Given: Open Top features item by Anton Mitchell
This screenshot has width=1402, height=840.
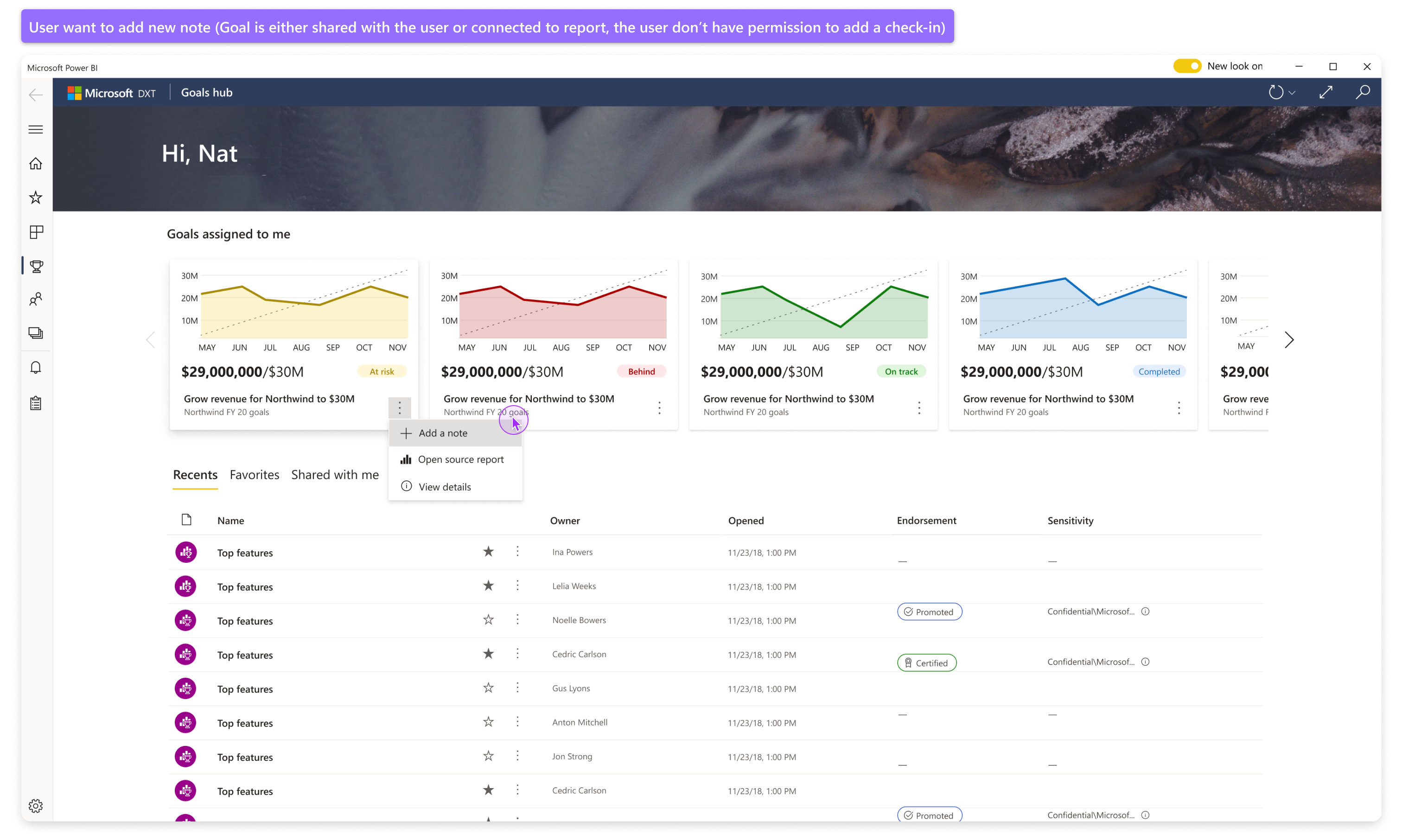Looking at the screenshot, I should click(x=244, y=723).
